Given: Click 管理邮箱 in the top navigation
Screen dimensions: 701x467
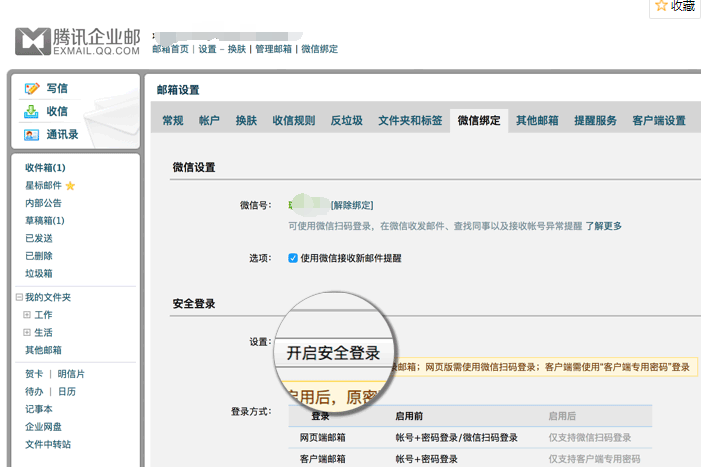Looking at the screenshot, I should [273, 49].
